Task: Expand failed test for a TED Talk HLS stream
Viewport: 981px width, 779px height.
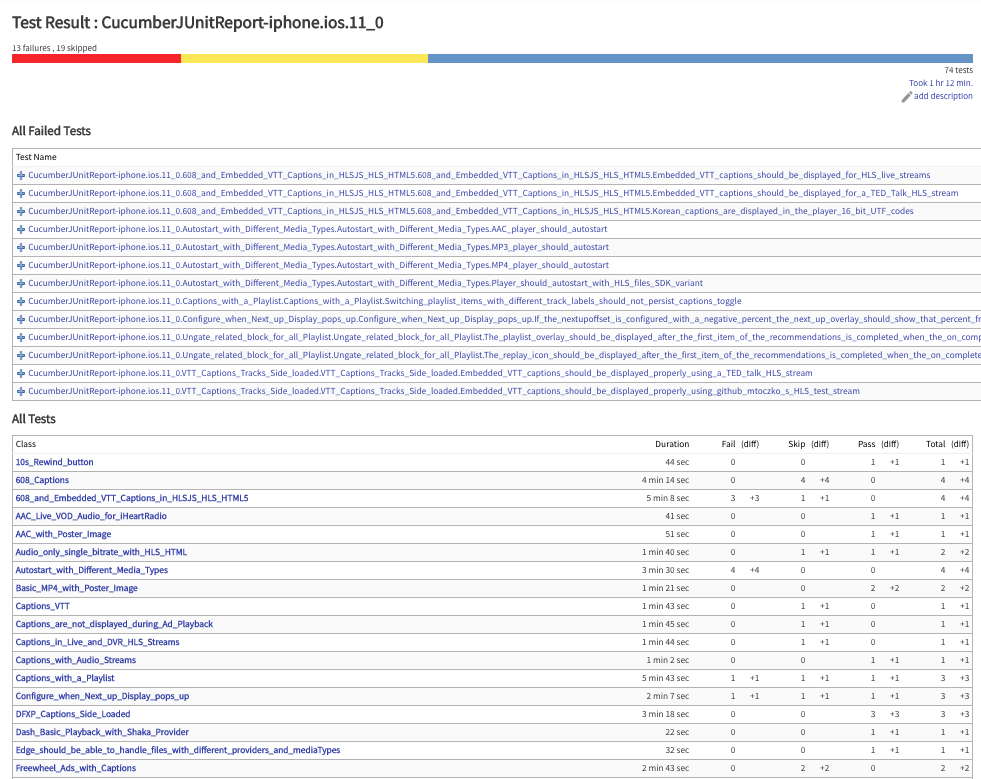Action: 21,194
